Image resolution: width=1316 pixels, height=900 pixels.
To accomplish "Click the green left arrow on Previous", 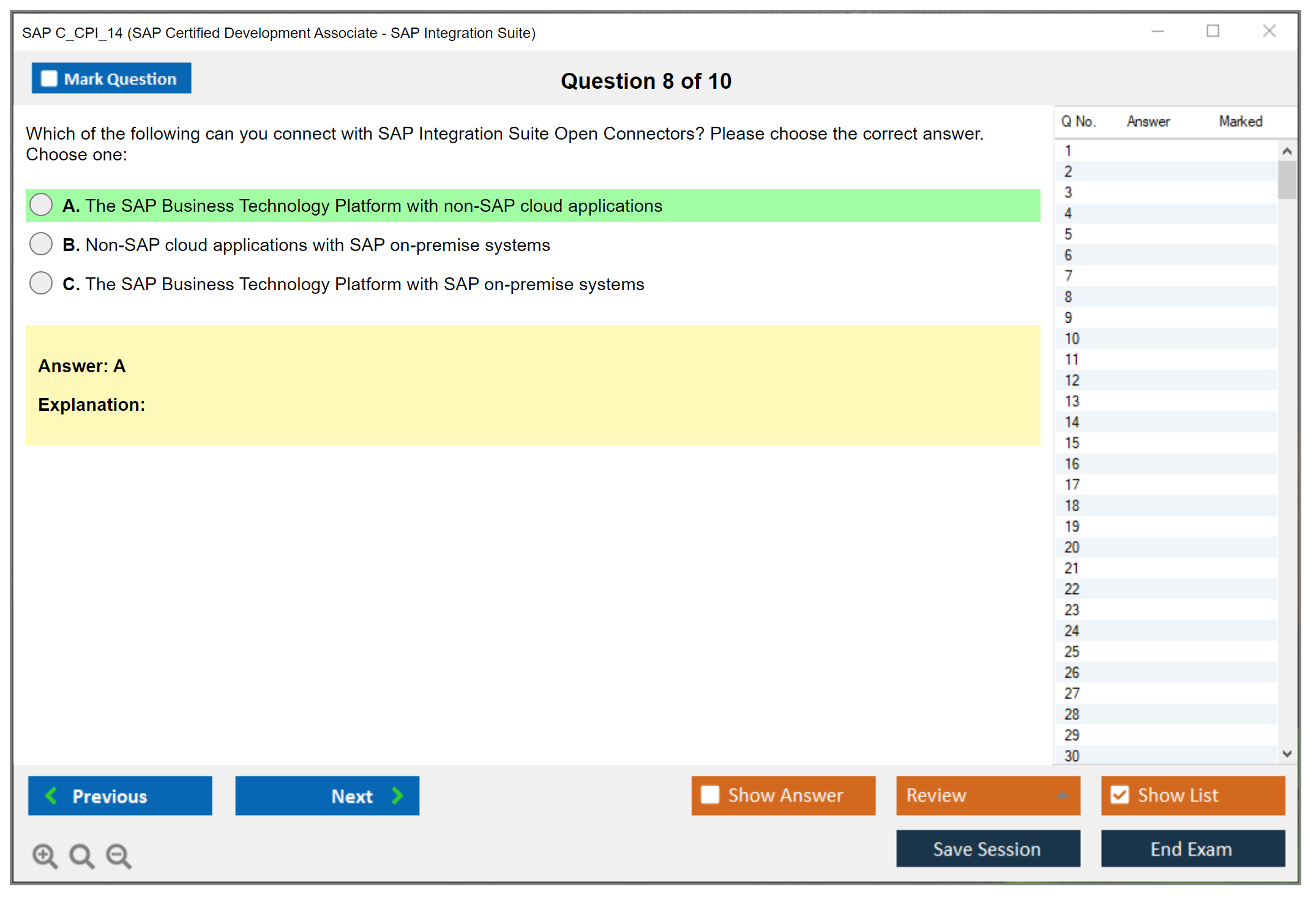I will (x=51, y=795).
